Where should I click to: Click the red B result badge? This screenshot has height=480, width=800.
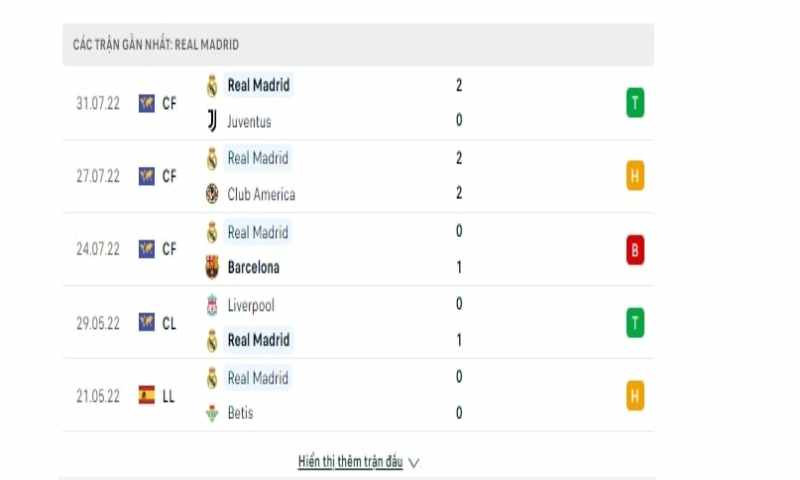[x=634, y=250]
